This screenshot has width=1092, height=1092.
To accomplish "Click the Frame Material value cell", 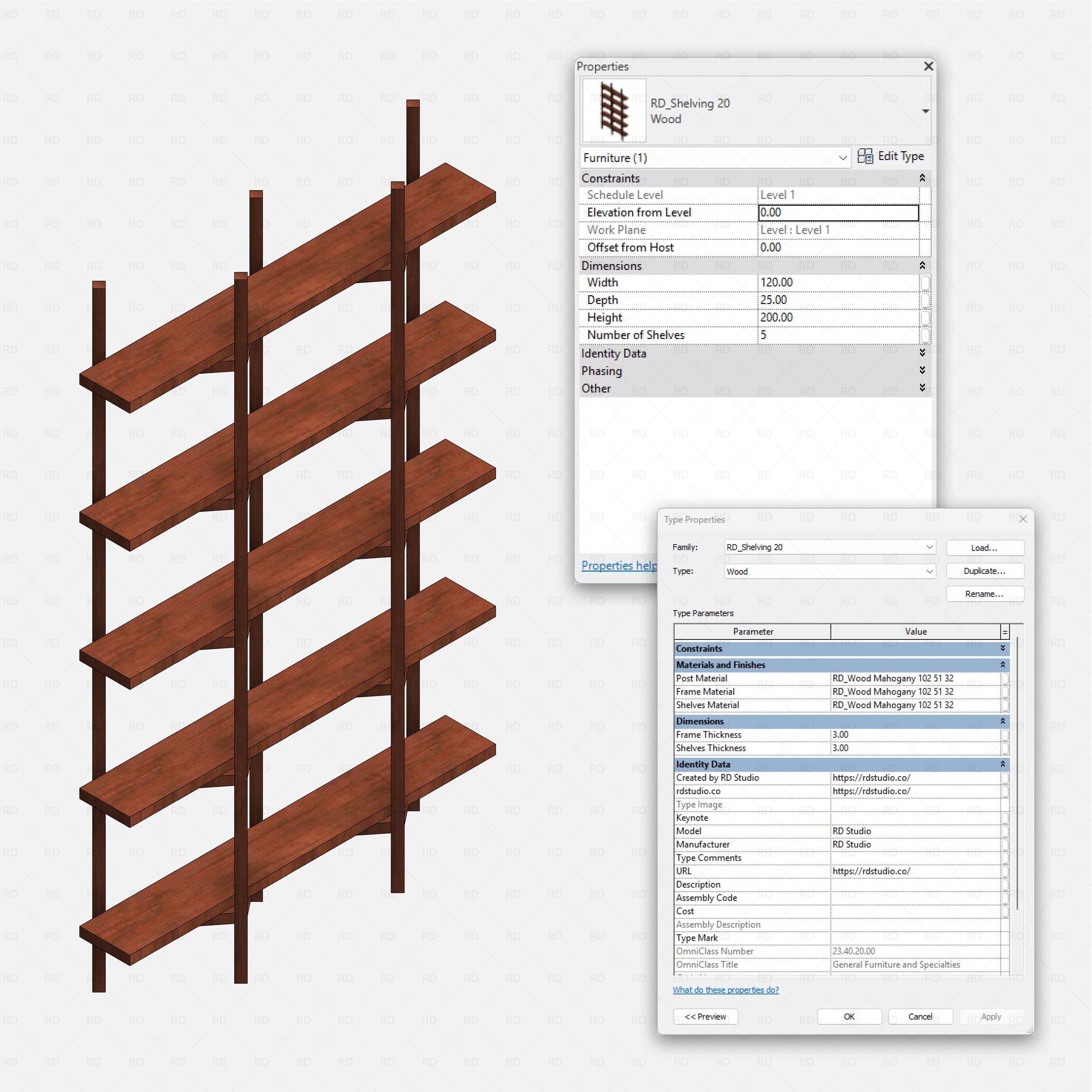I will 915,692.
